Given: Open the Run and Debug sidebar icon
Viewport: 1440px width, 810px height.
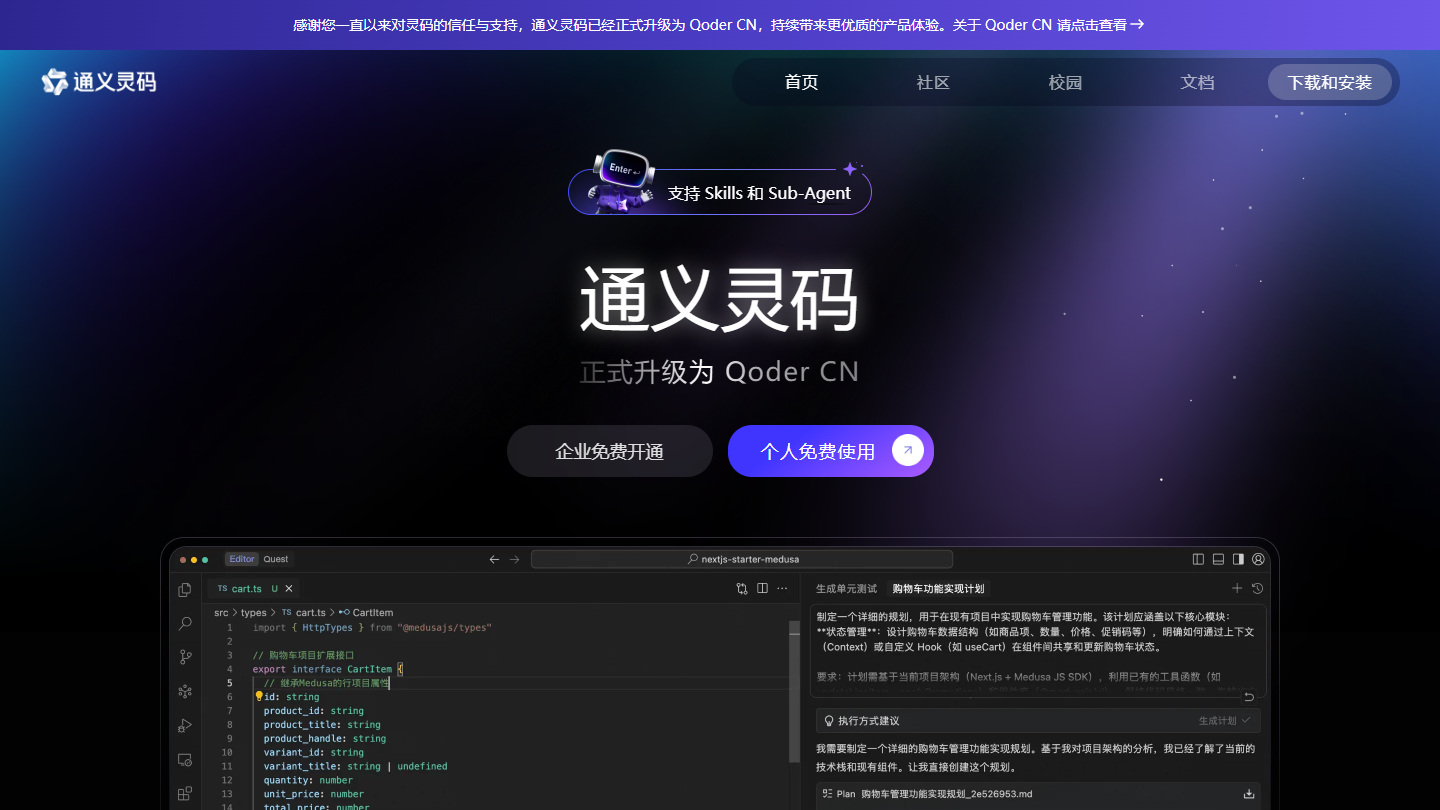Looking at the screenshot, I should click(x=185, y=725).
